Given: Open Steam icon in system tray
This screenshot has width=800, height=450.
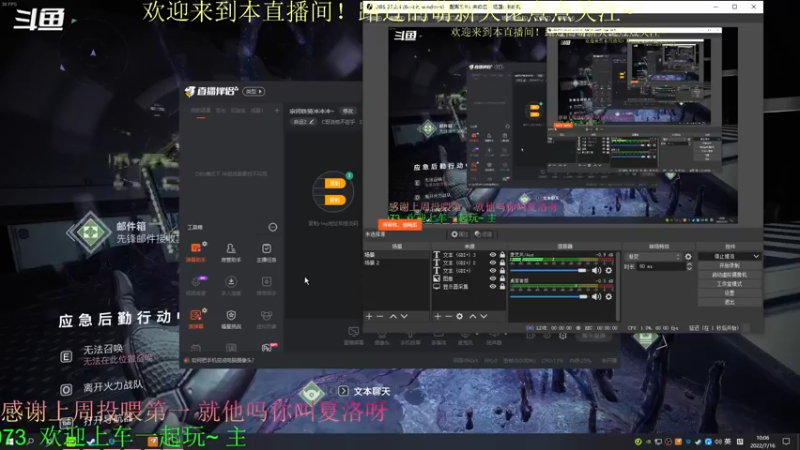Looking at the screenshot, I should (x=698, y=441).
